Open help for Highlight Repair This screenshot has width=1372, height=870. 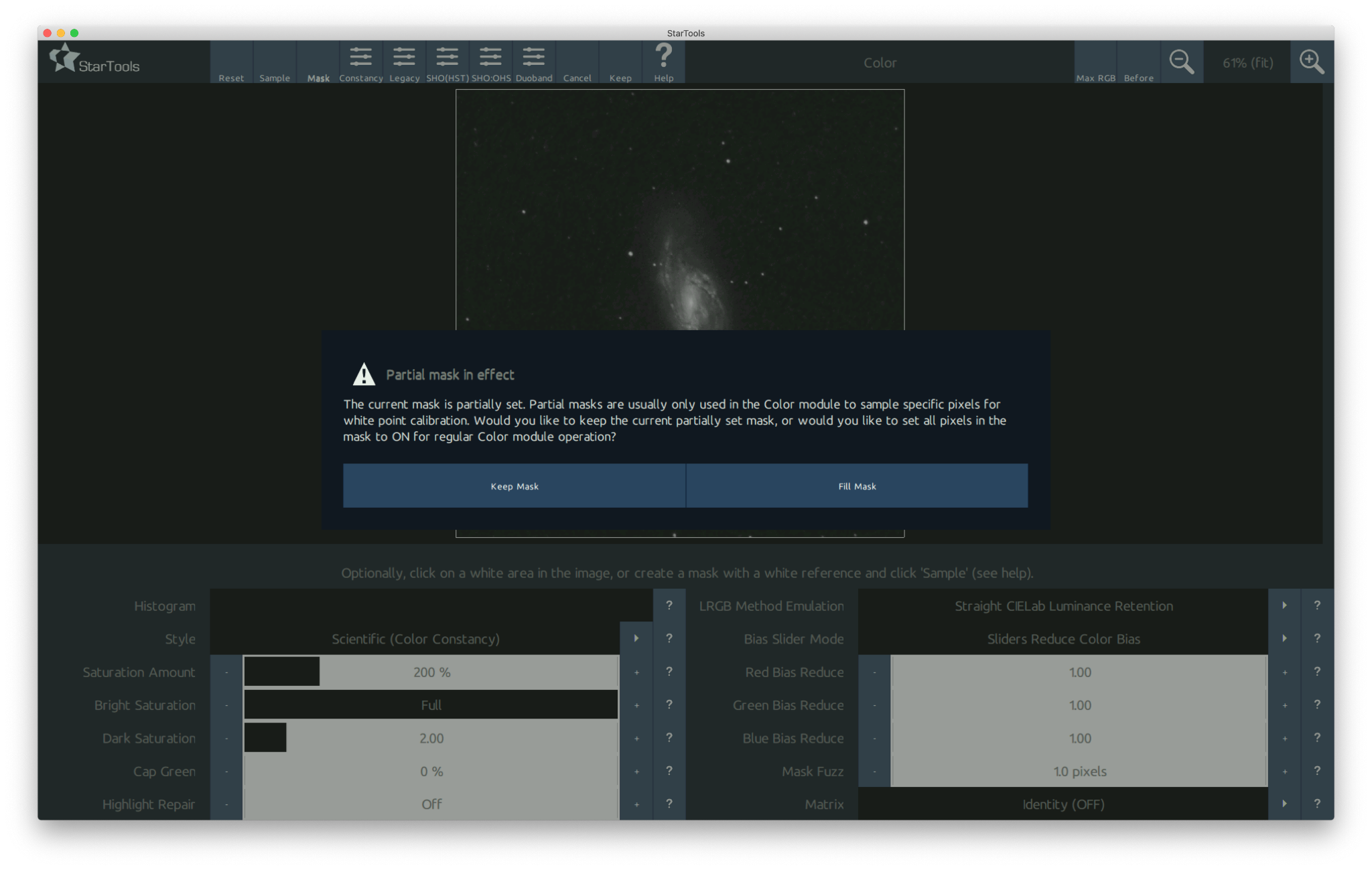[x=669, y=804]
